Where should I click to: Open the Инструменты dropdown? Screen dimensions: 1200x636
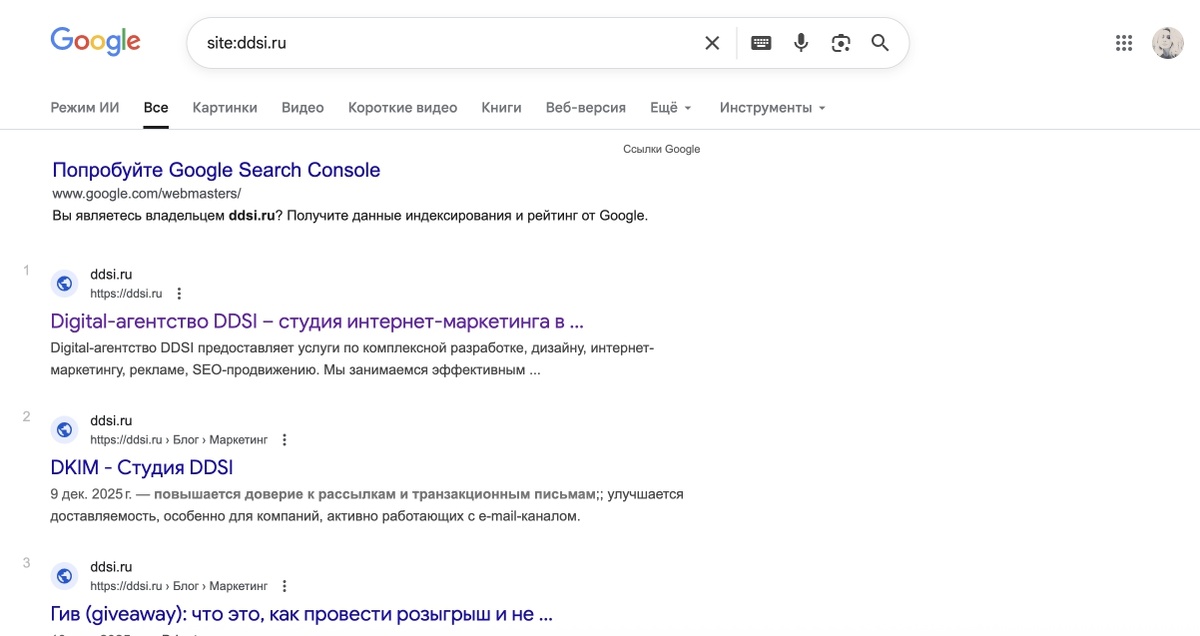click(x=771, y=107)
